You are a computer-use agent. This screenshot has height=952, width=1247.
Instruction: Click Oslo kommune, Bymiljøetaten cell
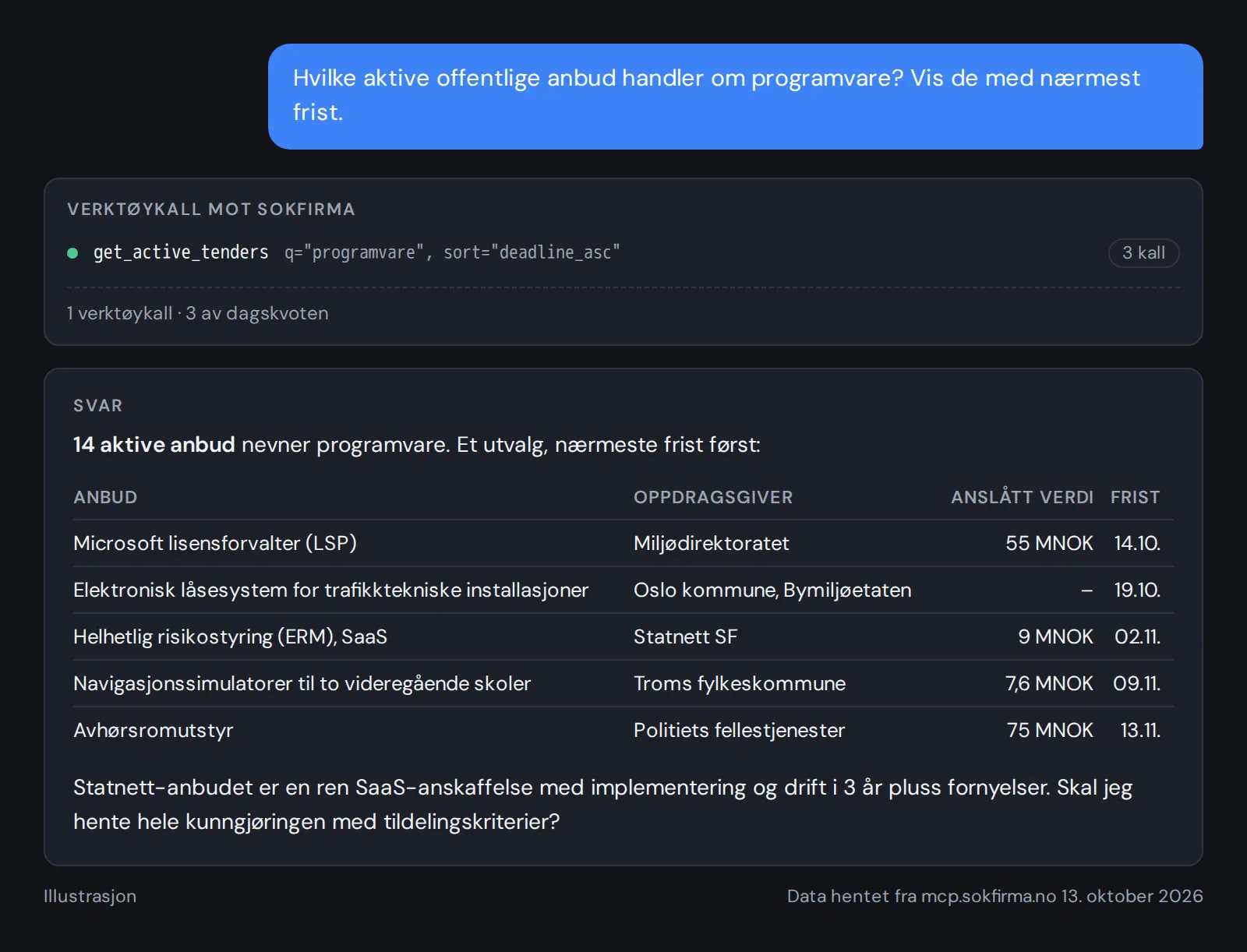click(772, 590)
